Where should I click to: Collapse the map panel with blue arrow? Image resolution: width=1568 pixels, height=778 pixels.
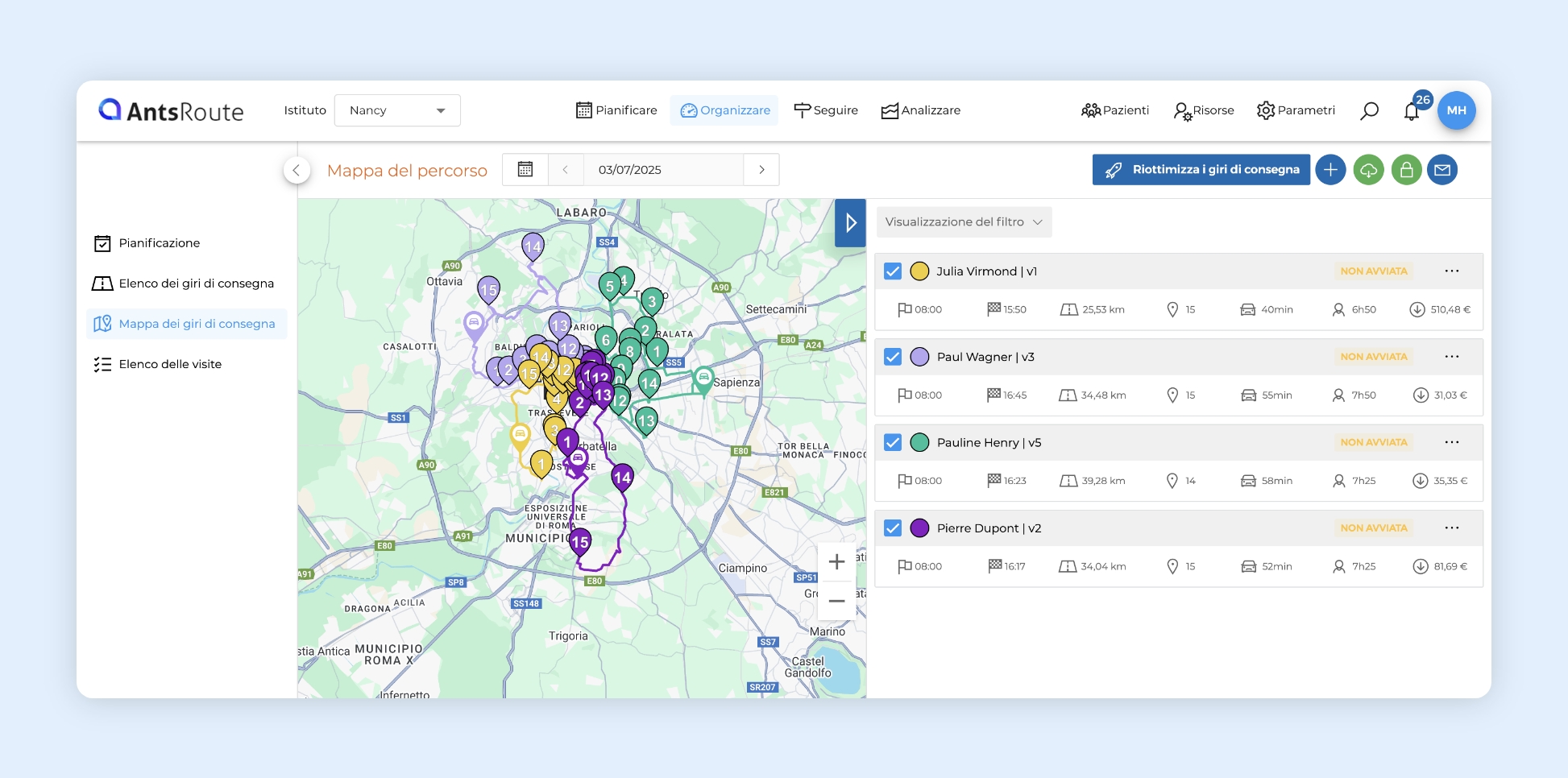(850, 223)
